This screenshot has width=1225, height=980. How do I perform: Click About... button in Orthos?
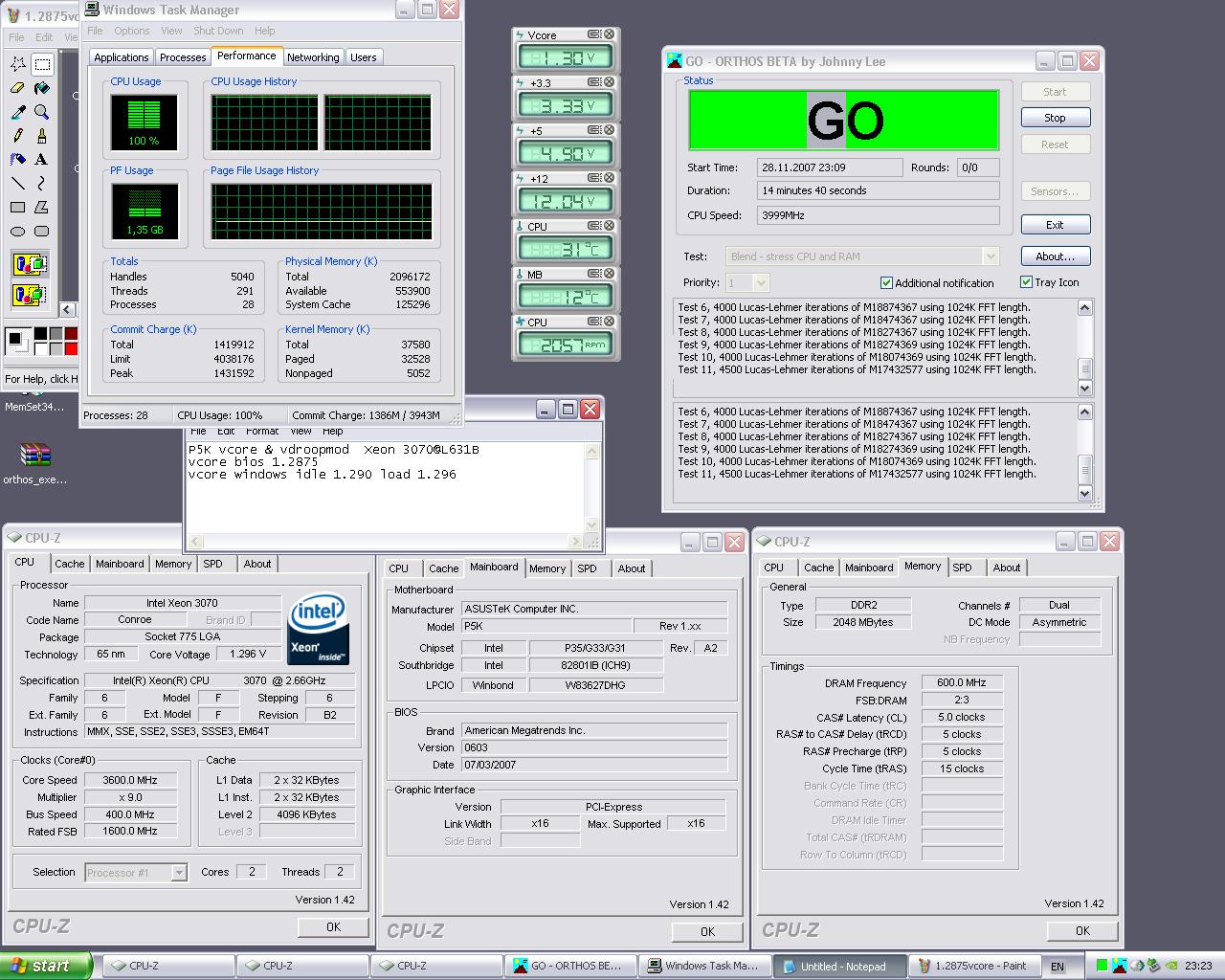(1055, 256)
